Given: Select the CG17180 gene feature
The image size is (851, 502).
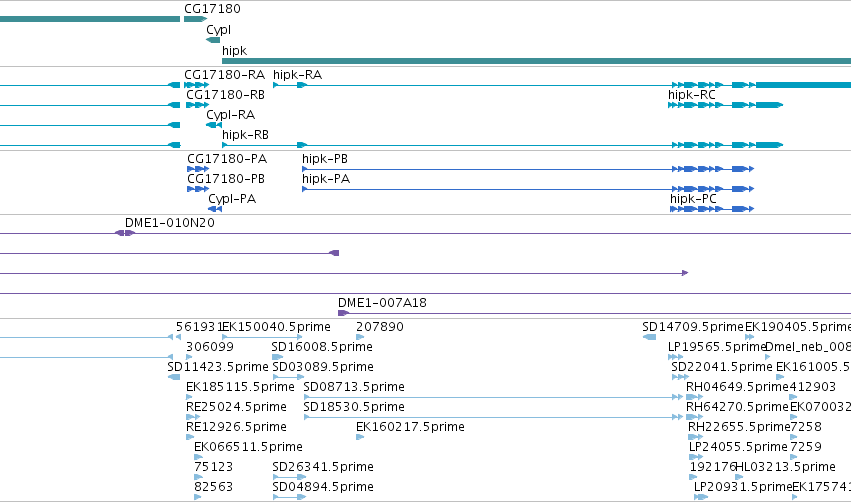Looking at the screenshot, I should [x=195, y=19].
